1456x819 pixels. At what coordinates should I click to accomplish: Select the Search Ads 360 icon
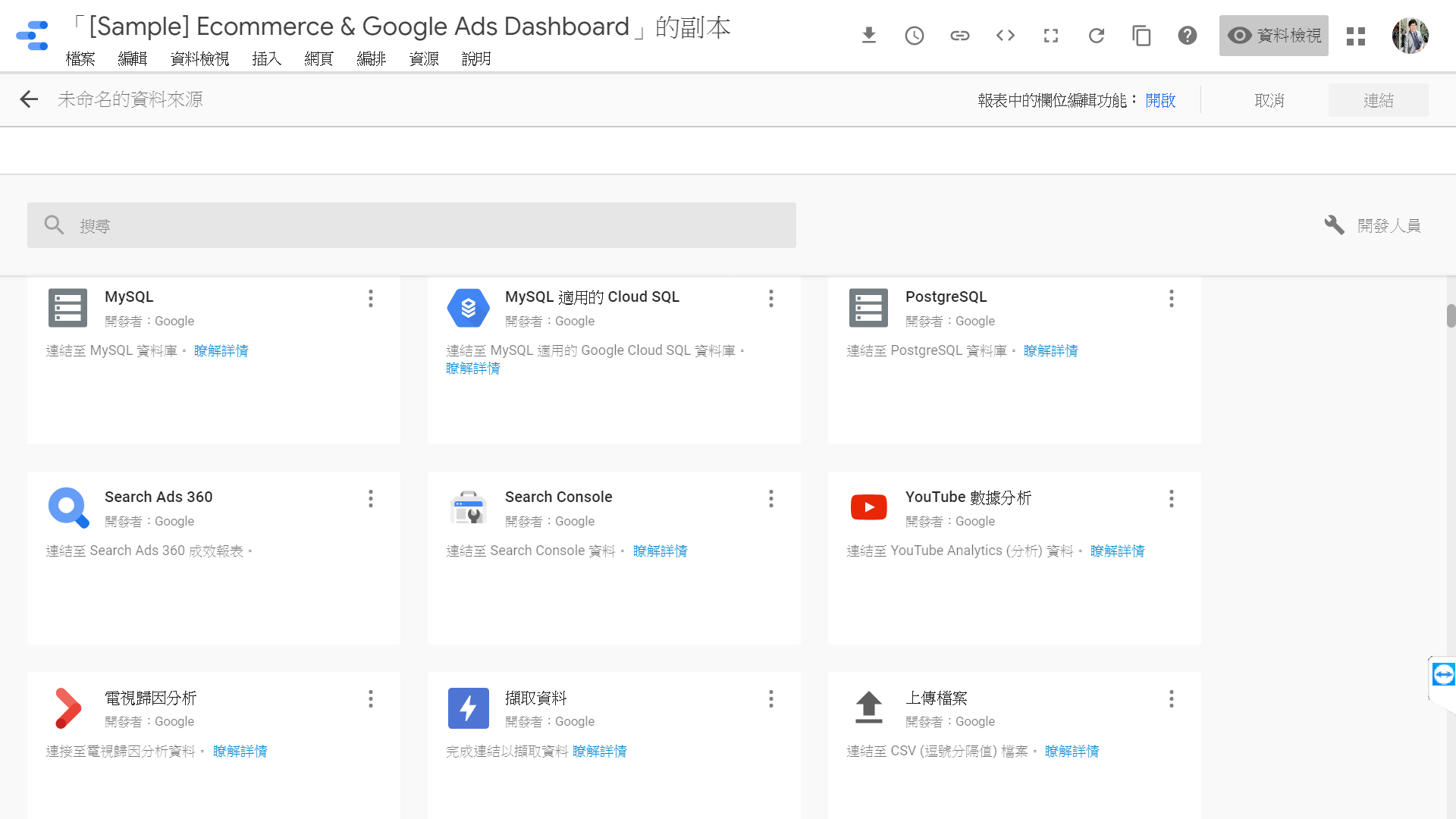(68, 507)
